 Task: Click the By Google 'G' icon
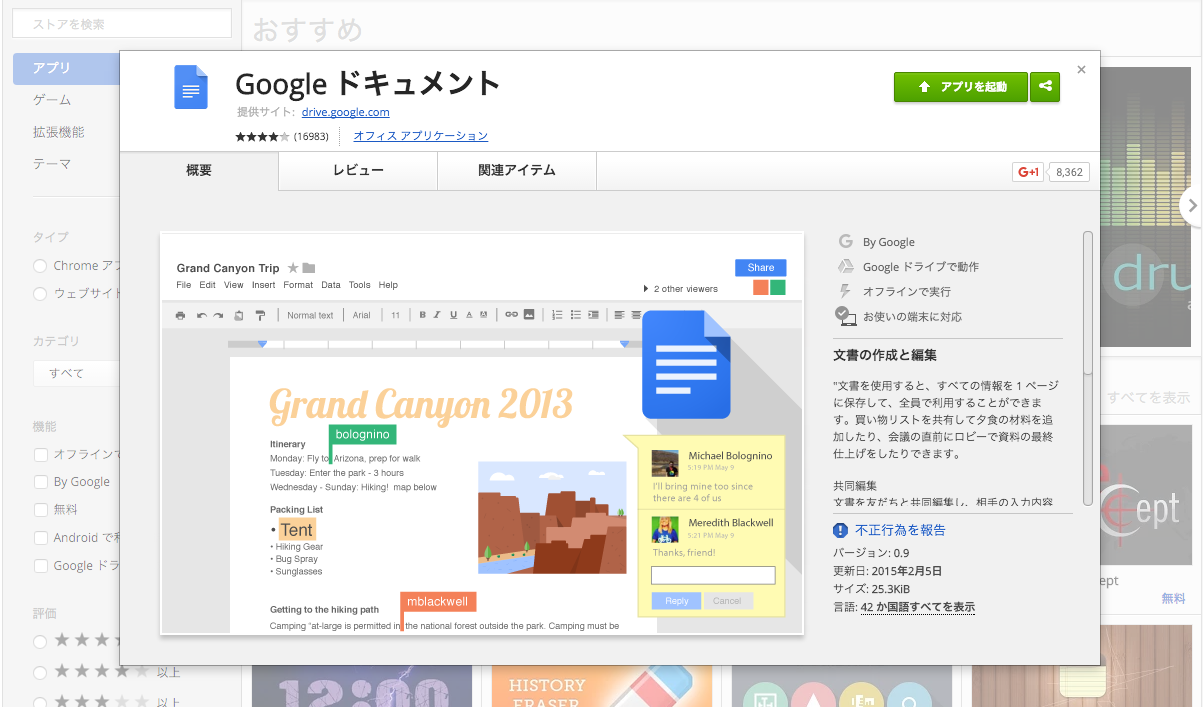[x=845, y=242]
